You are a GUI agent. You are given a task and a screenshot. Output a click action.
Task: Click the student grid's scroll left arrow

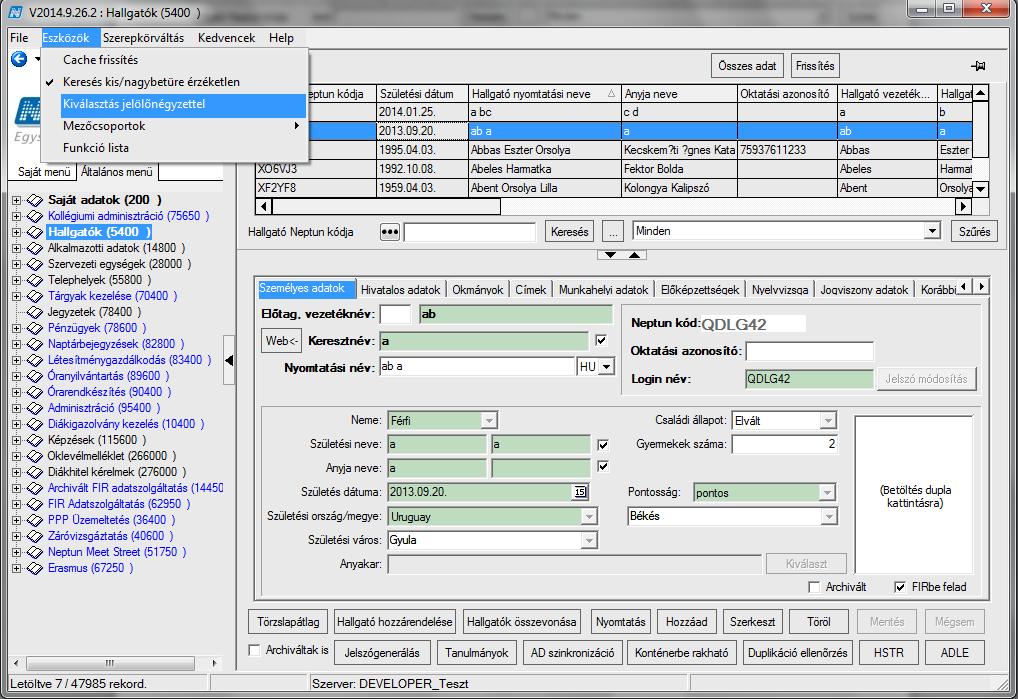pyautogui.click(x=264, y=206)
